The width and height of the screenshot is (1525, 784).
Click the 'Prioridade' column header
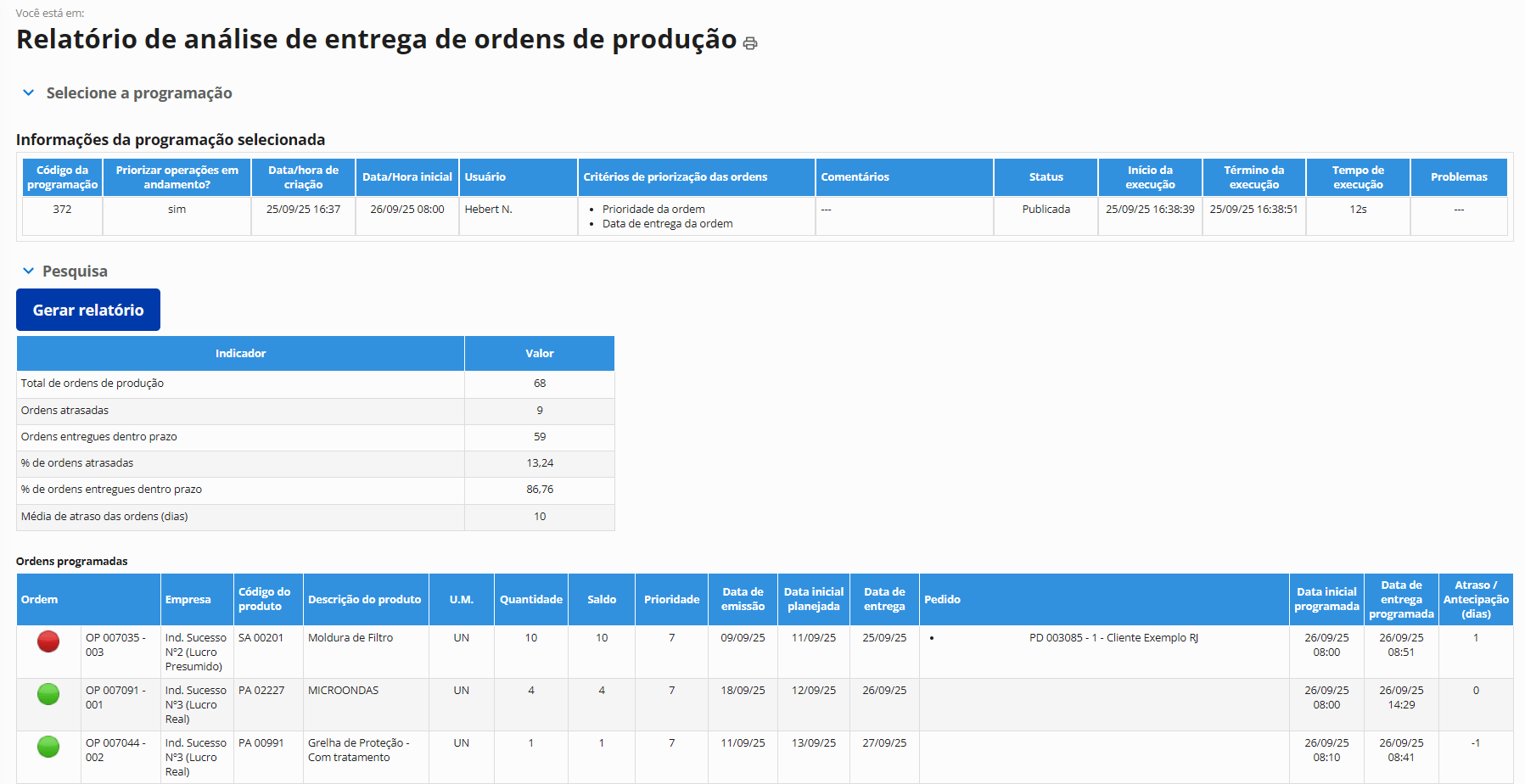pos(671,600)
